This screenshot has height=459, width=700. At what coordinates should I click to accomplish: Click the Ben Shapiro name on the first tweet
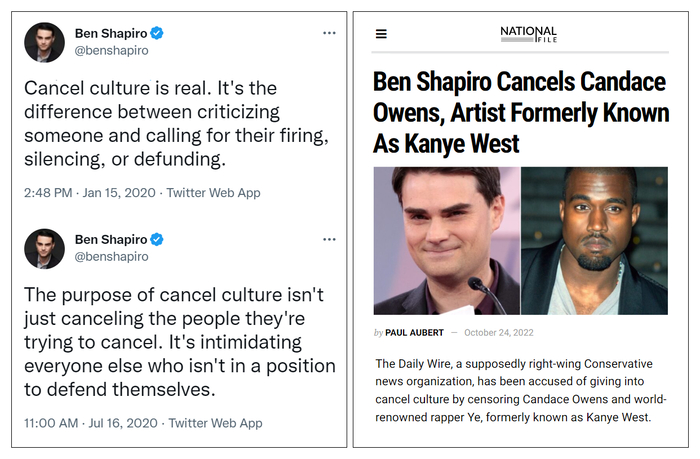click(x=110, y=34)
